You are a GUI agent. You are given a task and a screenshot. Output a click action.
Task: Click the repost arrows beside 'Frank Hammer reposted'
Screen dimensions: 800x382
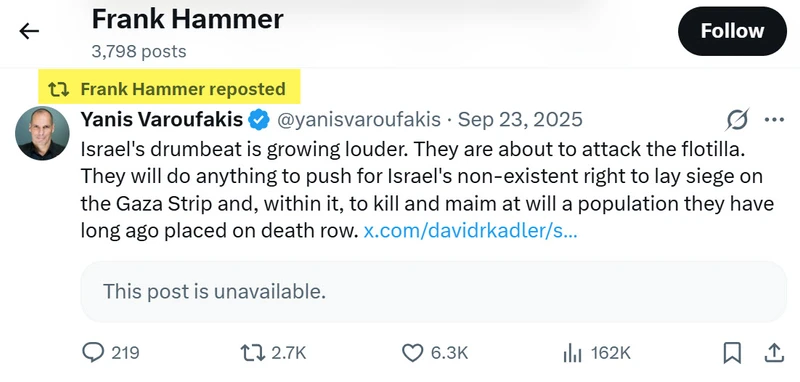click(59, 90)
